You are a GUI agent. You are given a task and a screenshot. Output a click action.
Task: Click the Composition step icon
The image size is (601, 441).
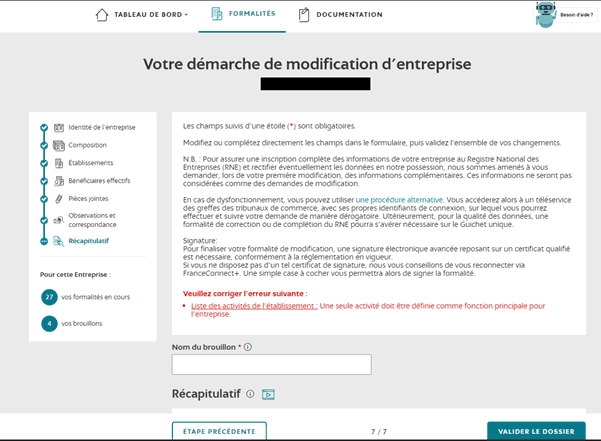tap(59, 145)
